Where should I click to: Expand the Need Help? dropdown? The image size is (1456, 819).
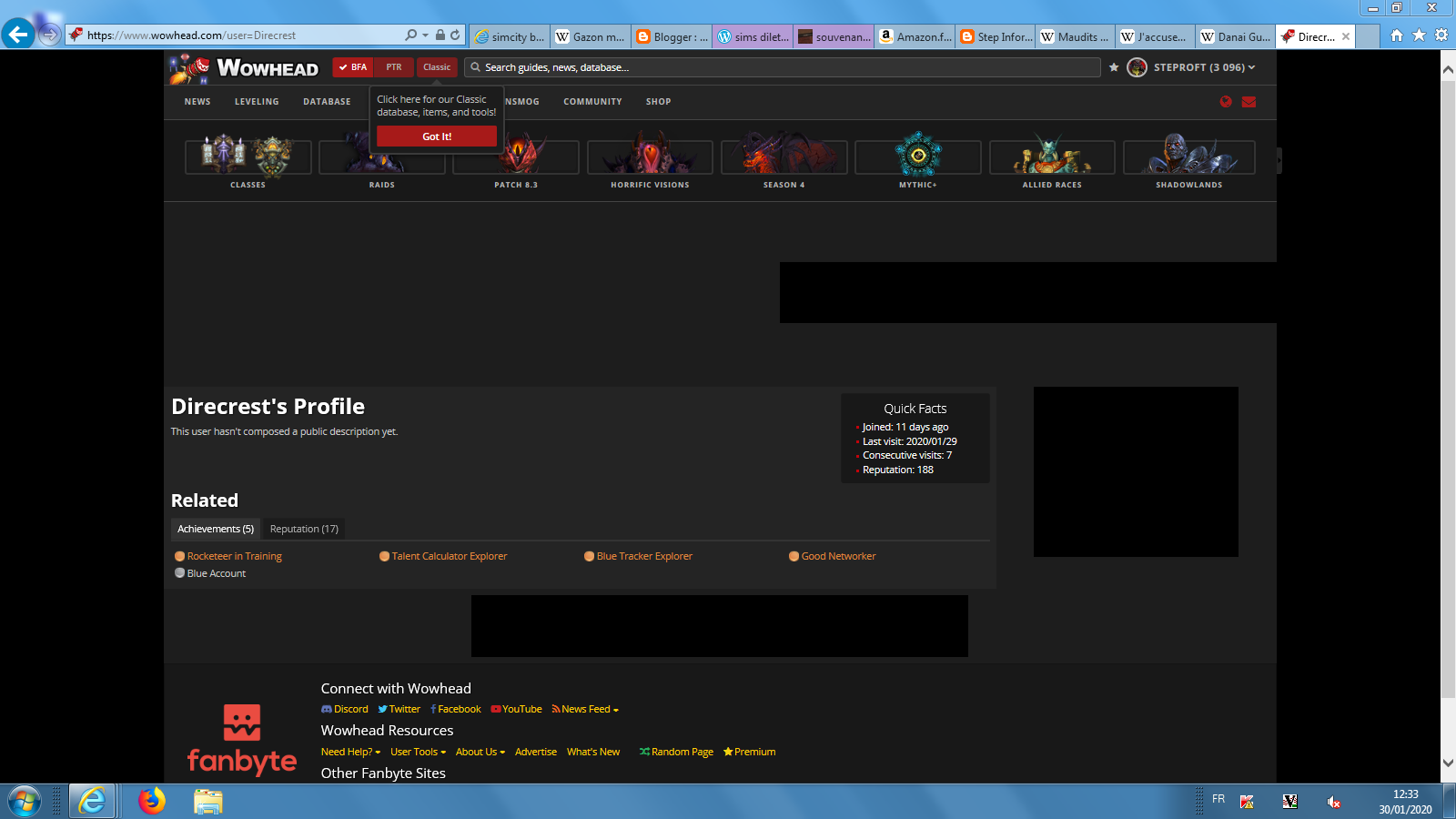pyautogui.click(x=350, y=752)
